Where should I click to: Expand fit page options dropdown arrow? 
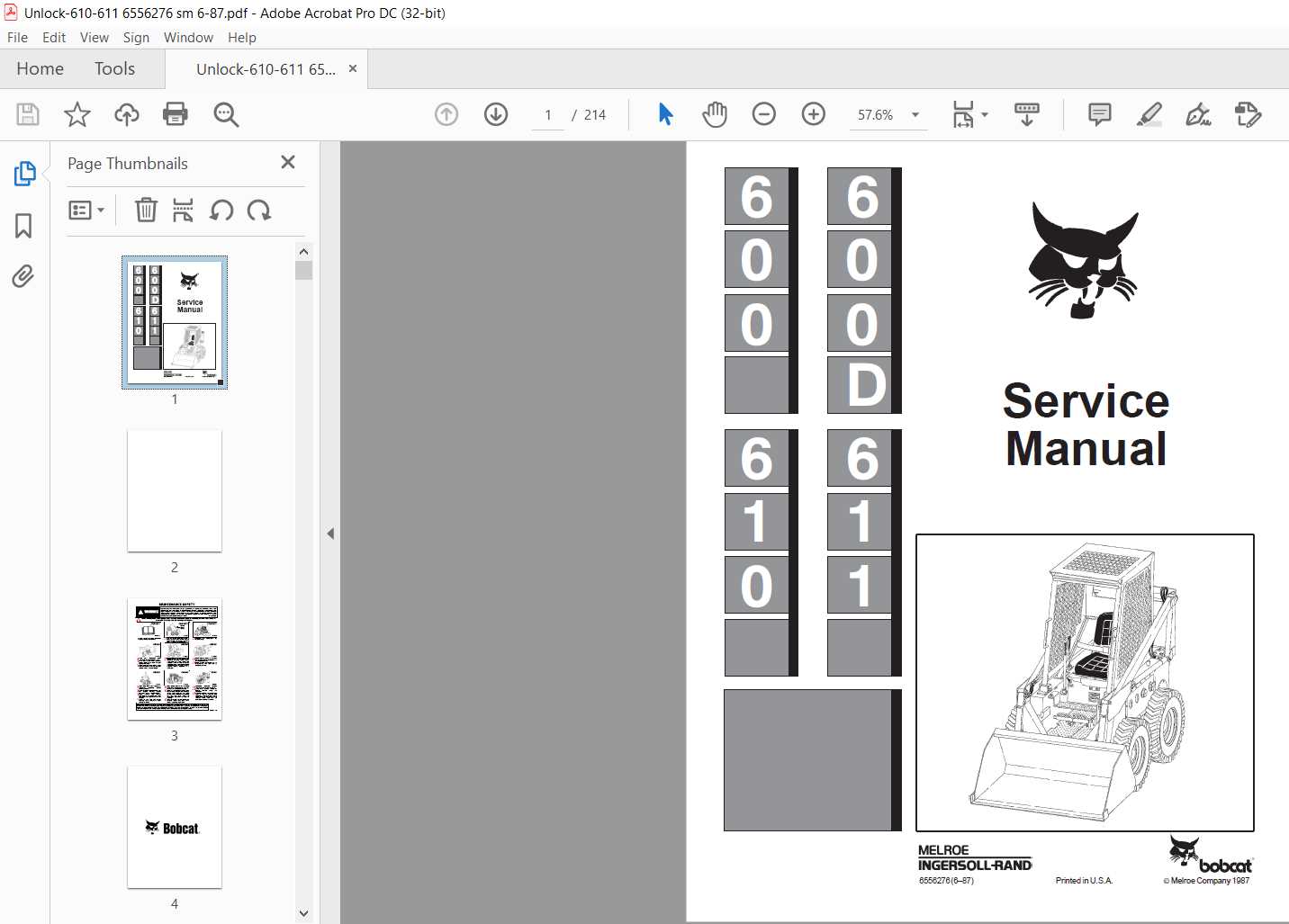coord(985,114)
